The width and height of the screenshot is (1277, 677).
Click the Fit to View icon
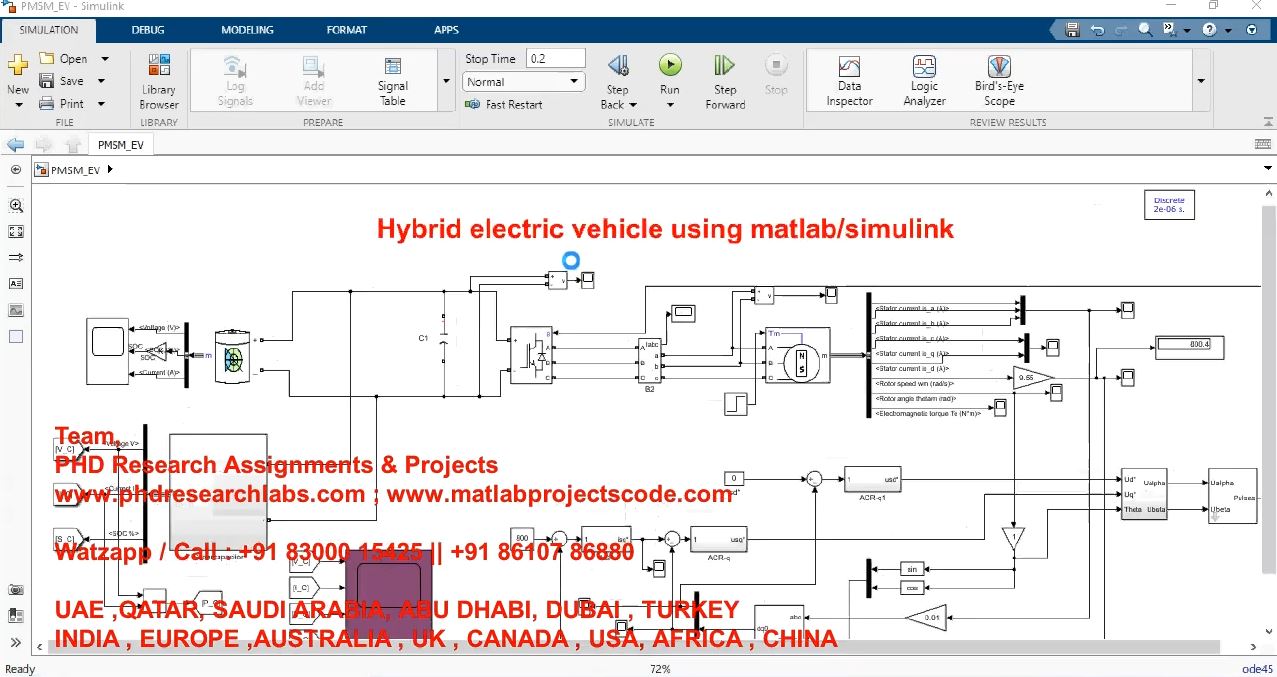pyautogui.click(x=16, y=231)
